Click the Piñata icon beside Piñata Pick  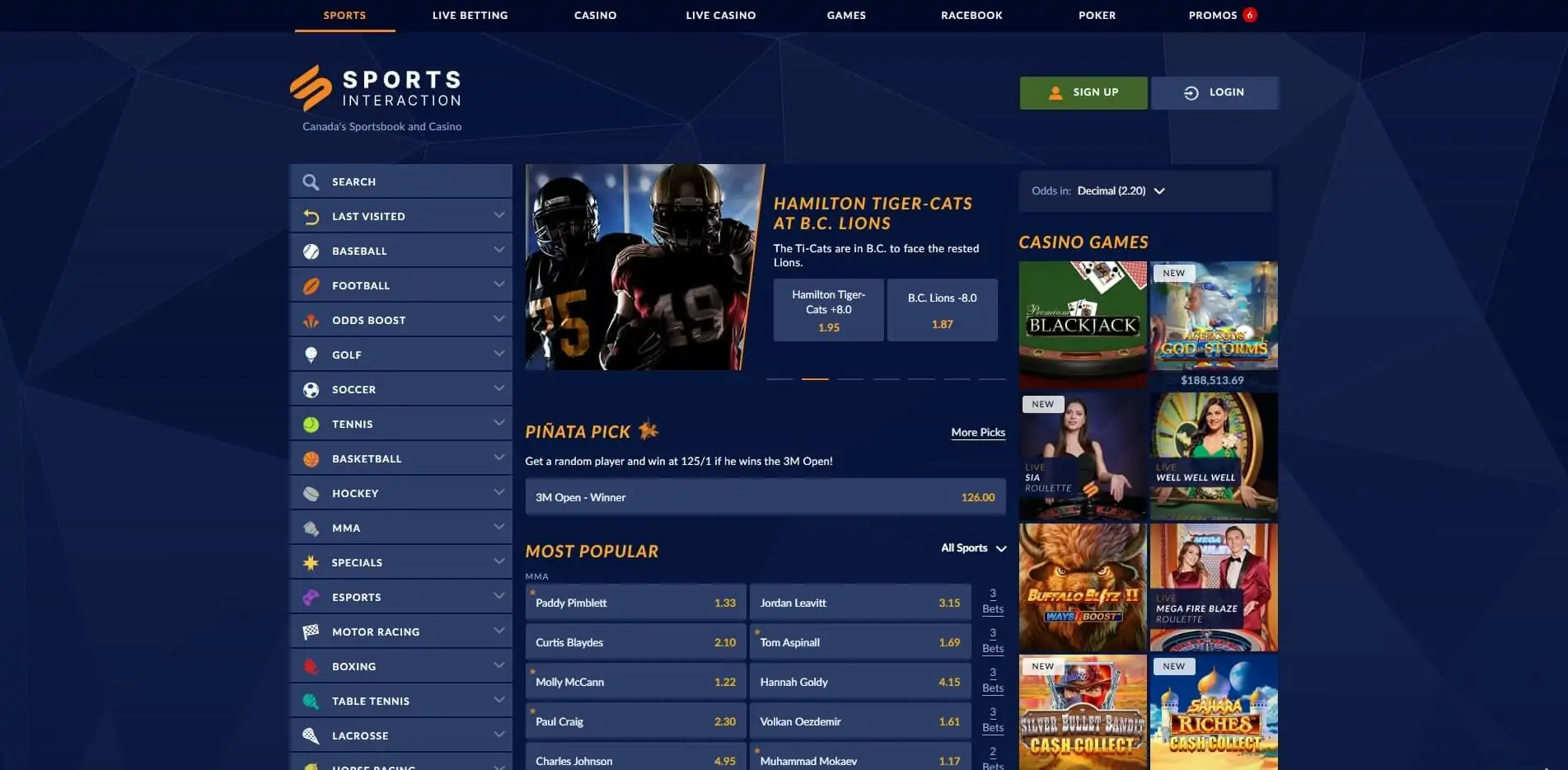648,429
